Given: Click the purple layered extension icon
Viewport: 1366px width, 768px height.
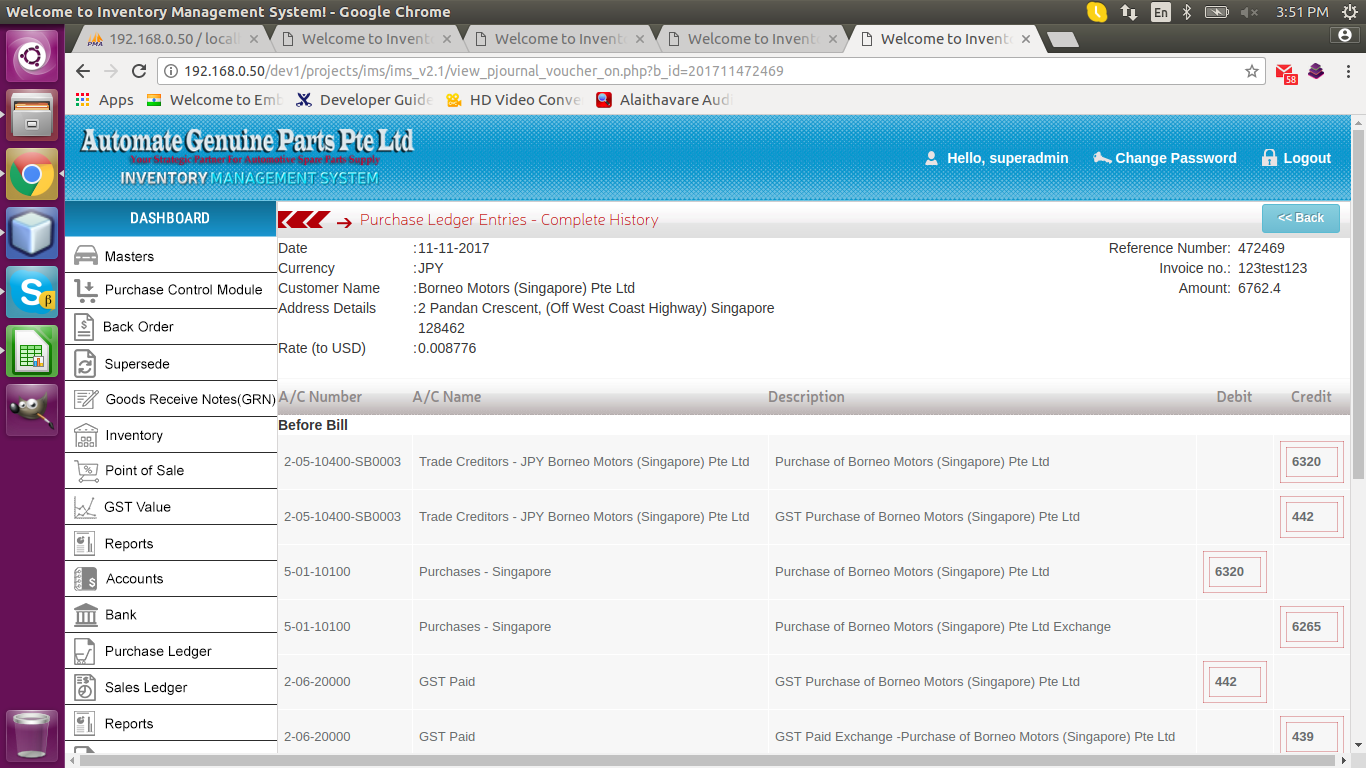Looking at the screenshot, I should (1316, 71).
